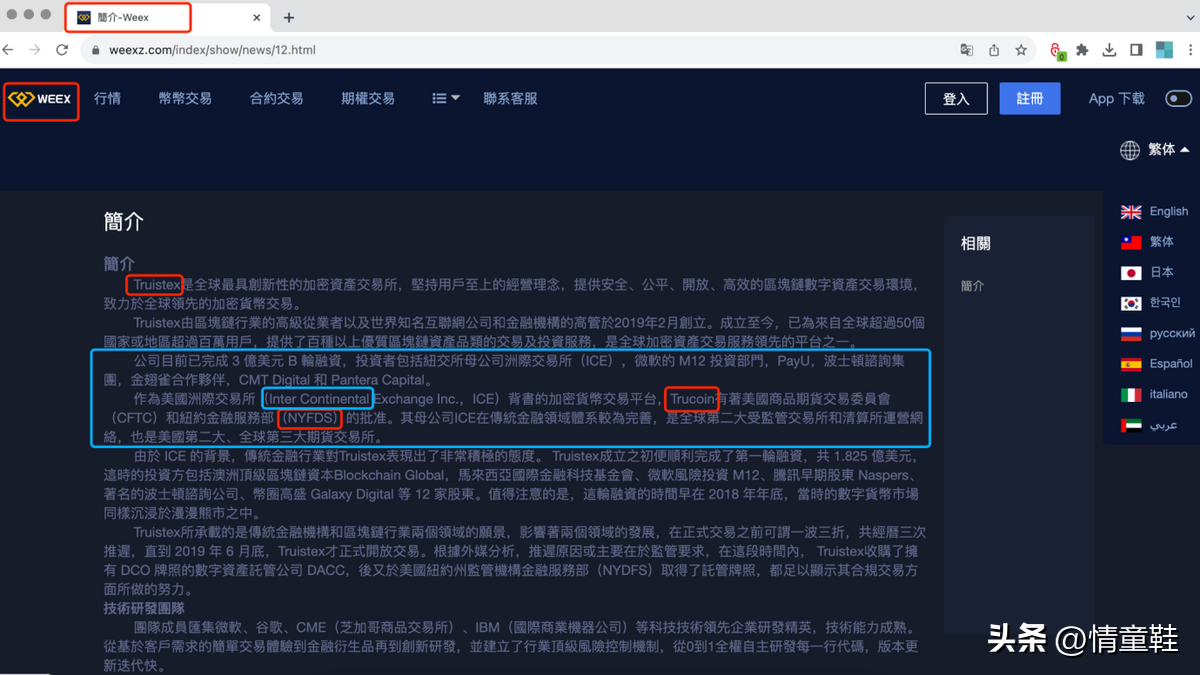Click the 技術研發團隊 subheading
1200x675 pixels.
(x=144, y=609)
